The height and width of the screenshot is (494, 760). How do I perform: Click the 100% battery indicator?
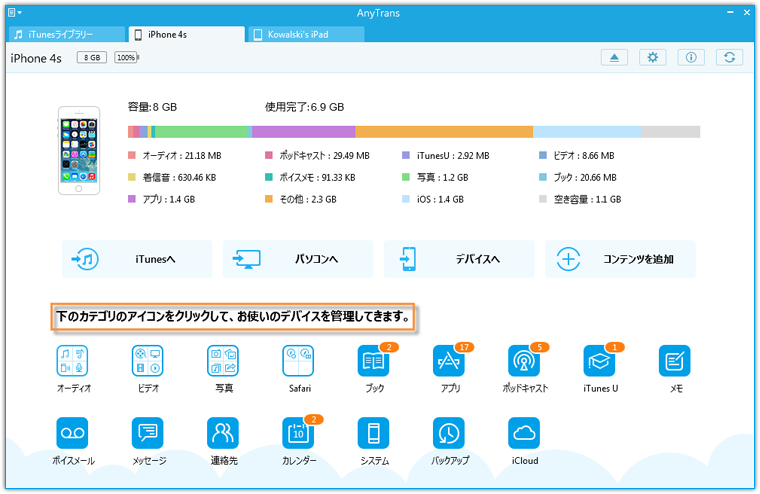click(x=127, y=58)
